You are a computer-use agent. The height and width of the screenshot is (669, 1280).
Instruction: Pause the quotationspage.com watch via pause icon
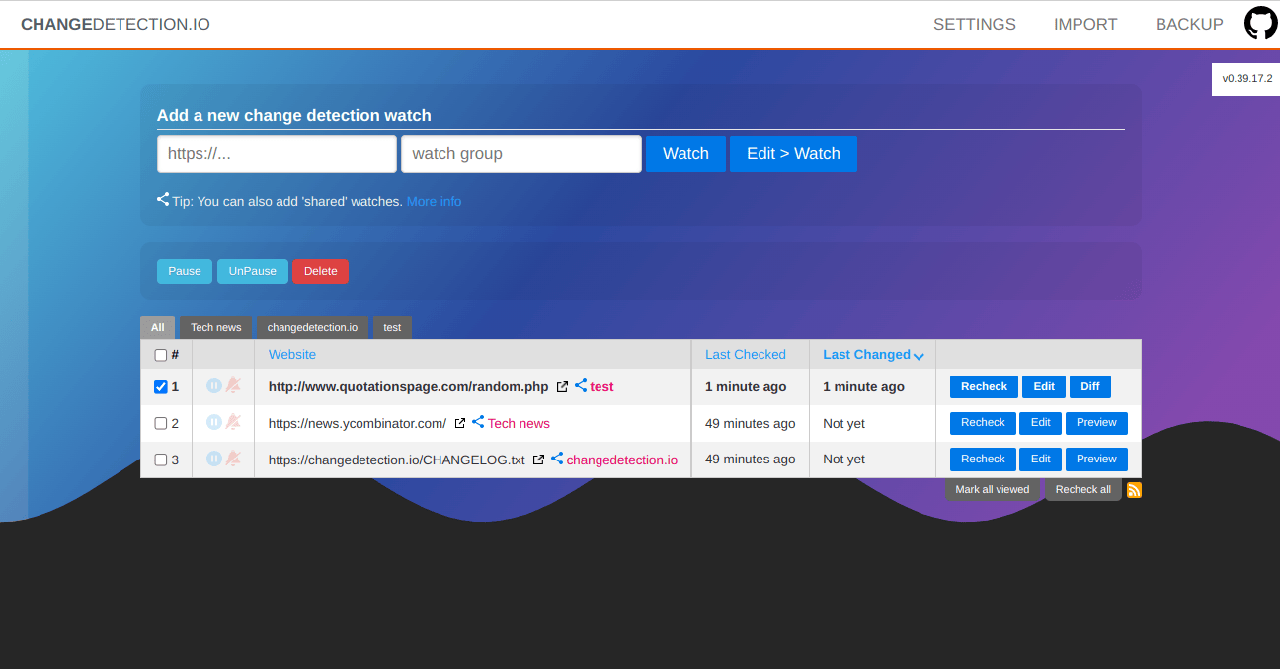click(x=214, y=386)
